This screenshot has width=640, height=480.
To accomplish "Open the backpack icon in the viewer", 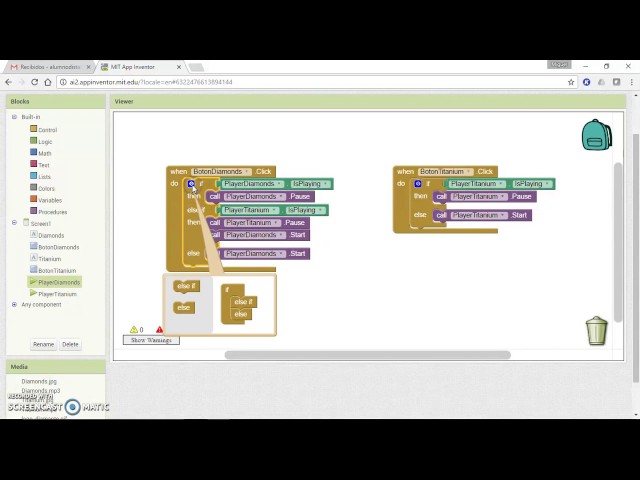I will [x=596, y=135].
